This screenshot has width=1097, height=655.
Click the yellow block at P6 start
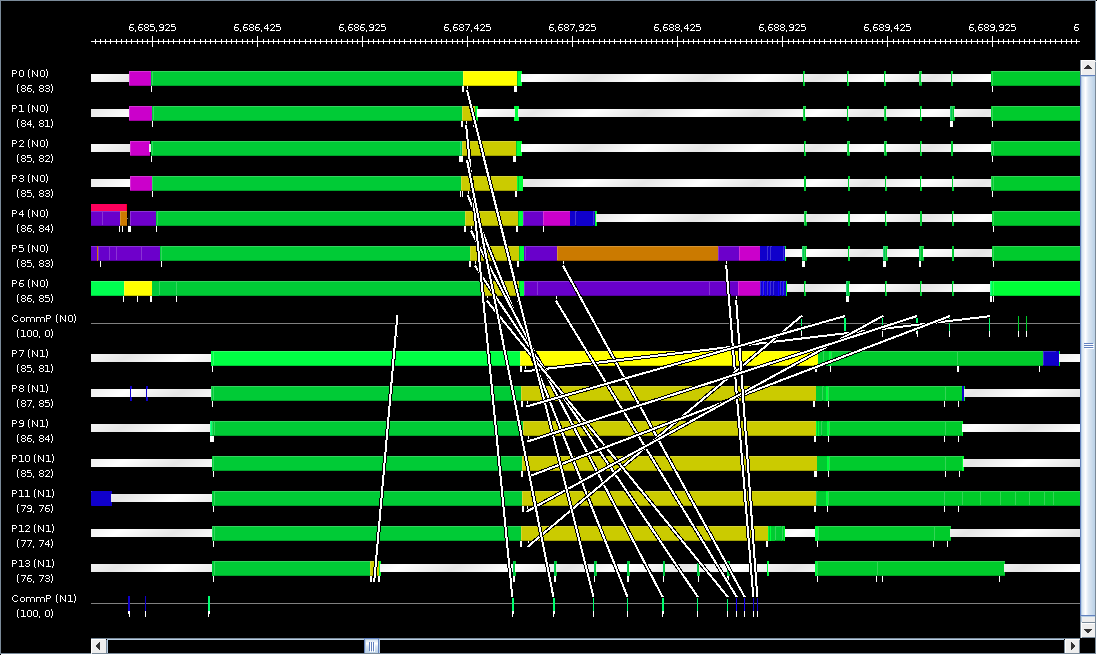coord(138,288)
